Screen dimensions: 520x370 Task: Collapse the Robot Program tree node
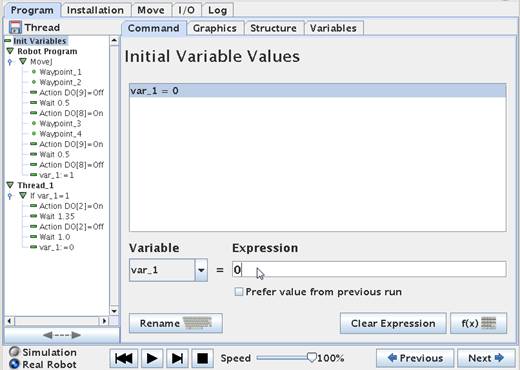[x=10, y=51]
